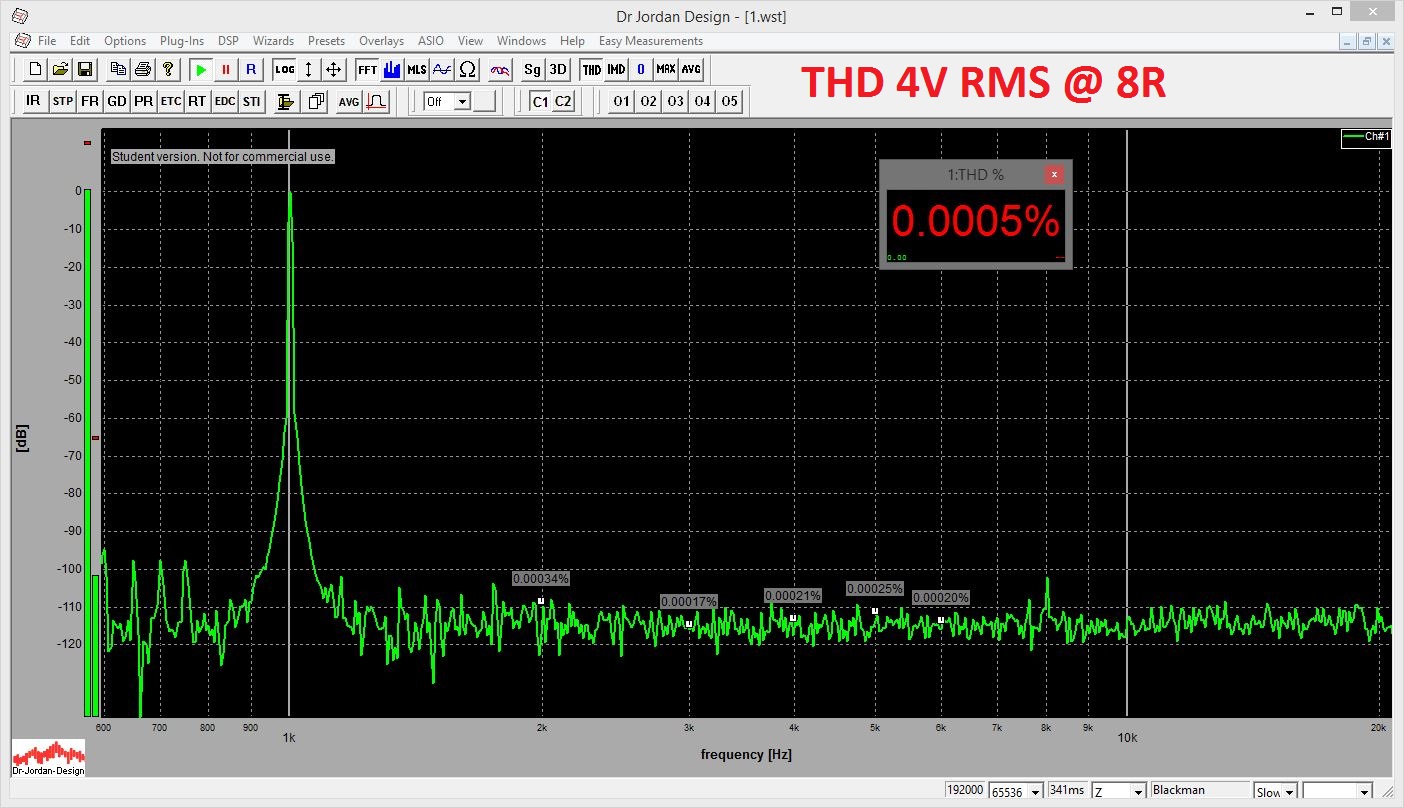Click blank button beside Off dropdown
The height and width of the screenshot is (808, 1404).
tap(484, 101)
